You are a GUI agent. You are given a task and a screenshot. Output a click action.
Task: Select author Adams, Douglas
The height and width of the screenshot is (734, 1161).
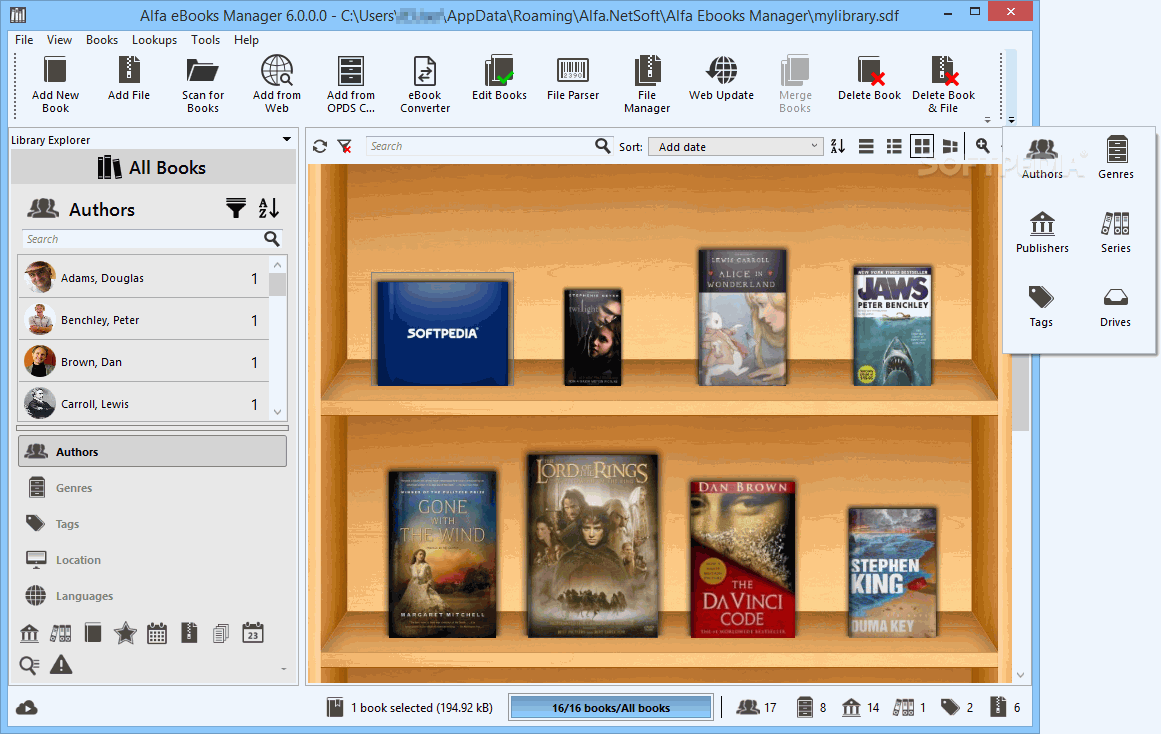(144, 278)
